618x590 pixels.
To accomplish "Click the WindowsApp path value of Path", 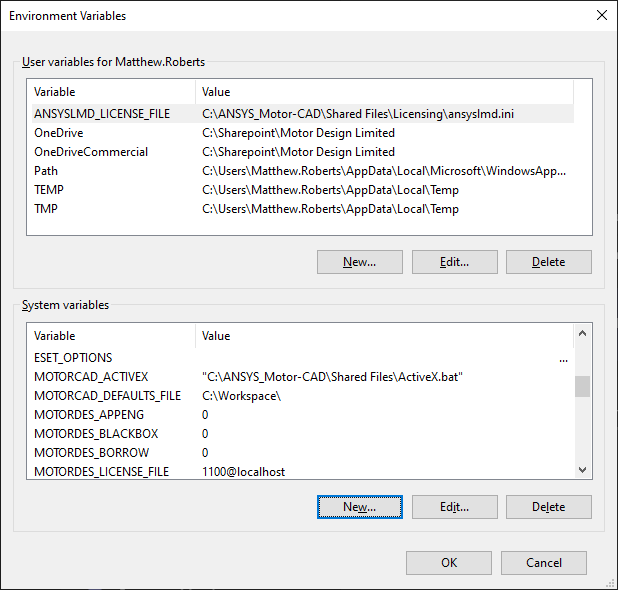I will click(x=384, y=171).
